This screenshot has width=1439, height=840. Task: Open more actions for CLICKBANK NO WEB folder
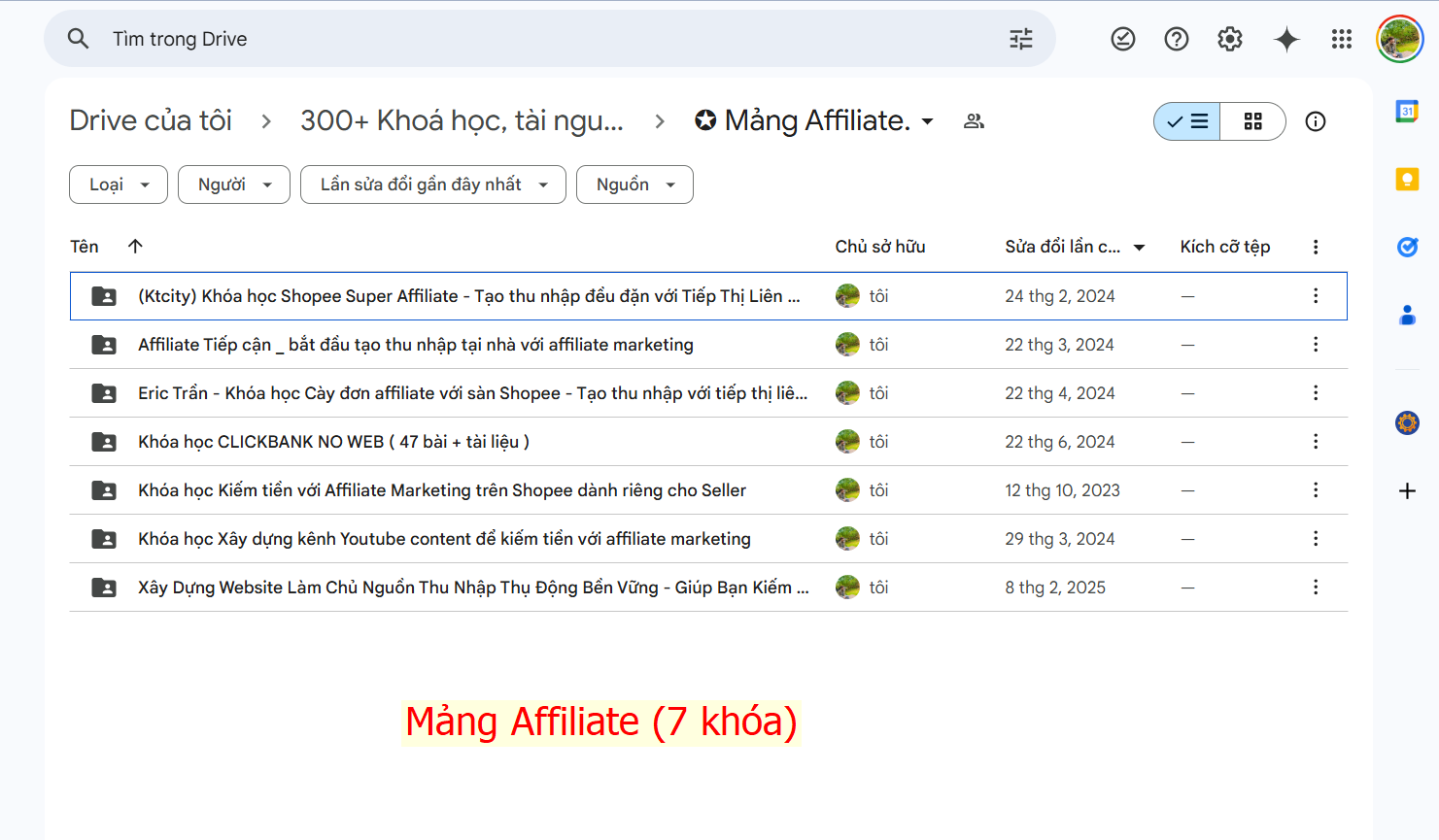tap(1316, 442)
